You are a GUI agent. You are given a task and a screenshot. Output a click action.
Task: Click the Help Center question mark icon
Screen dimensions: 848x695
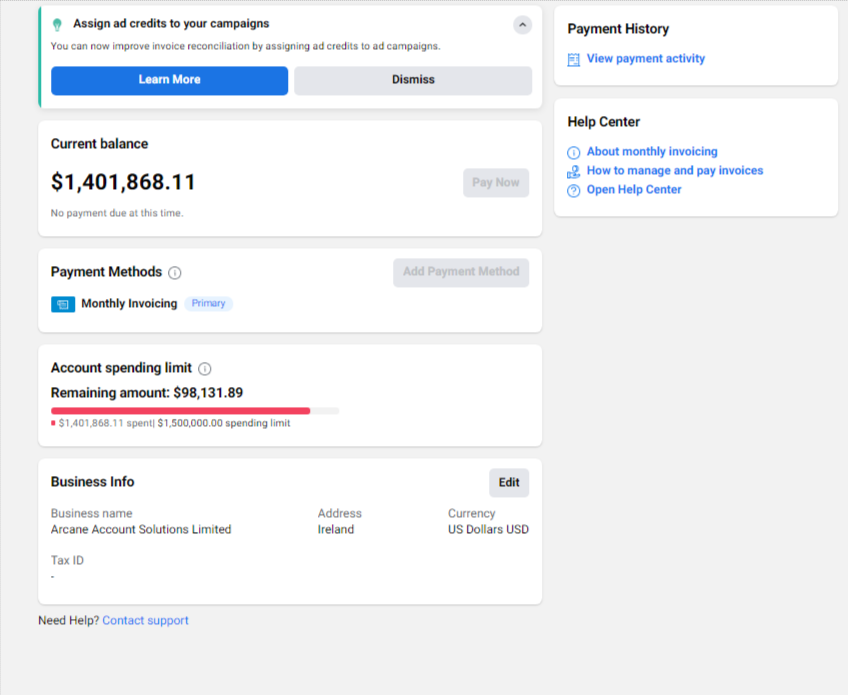[x=573, y=190]
